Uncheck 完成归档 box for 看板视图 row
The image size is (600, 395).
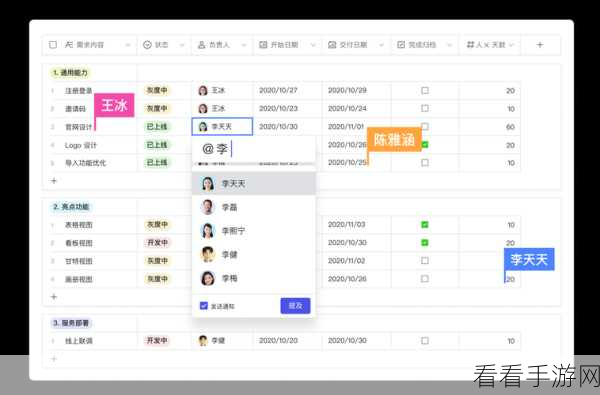[425, 243]
